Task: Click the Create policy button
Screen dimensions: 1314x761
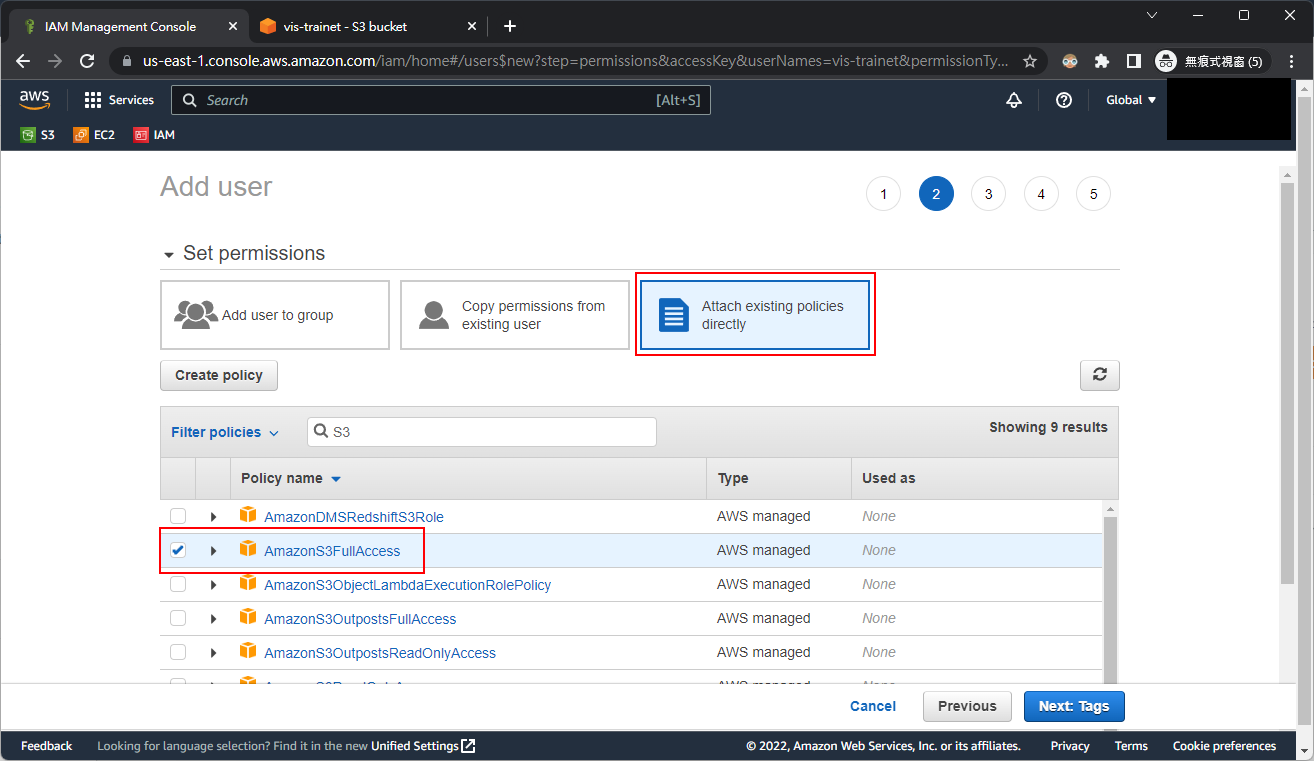Action: (219, 375)
